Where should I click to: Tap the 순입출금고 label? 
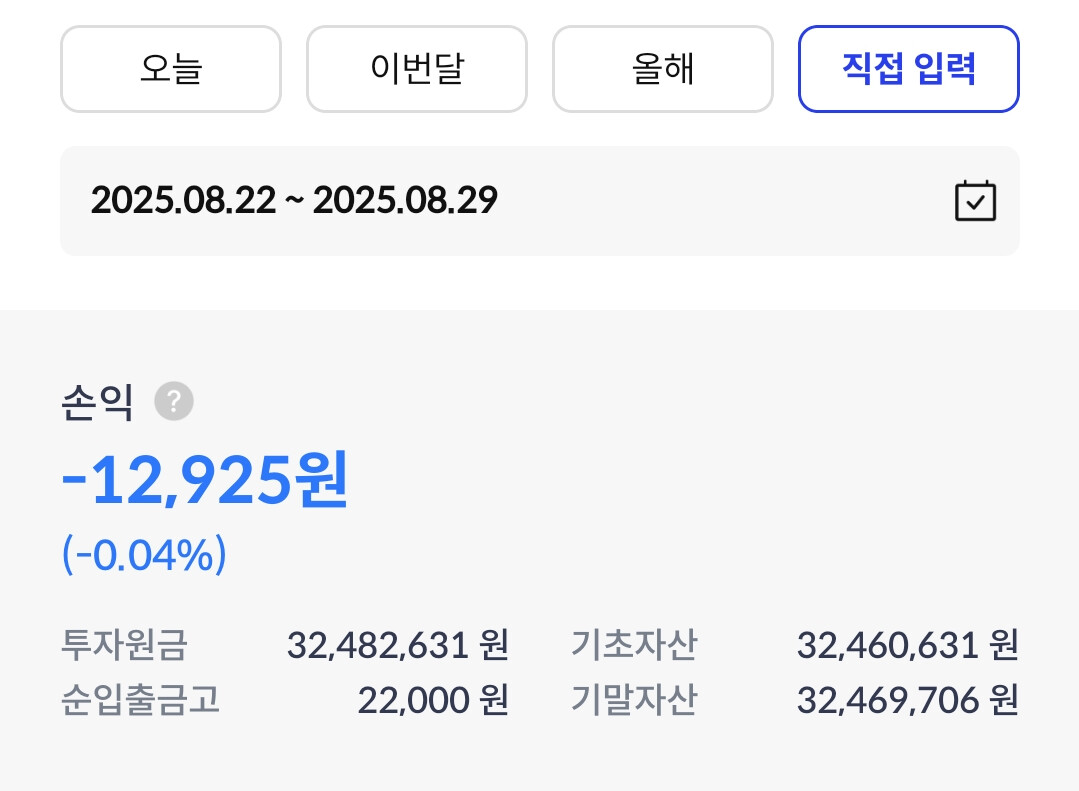click(140, 701)
